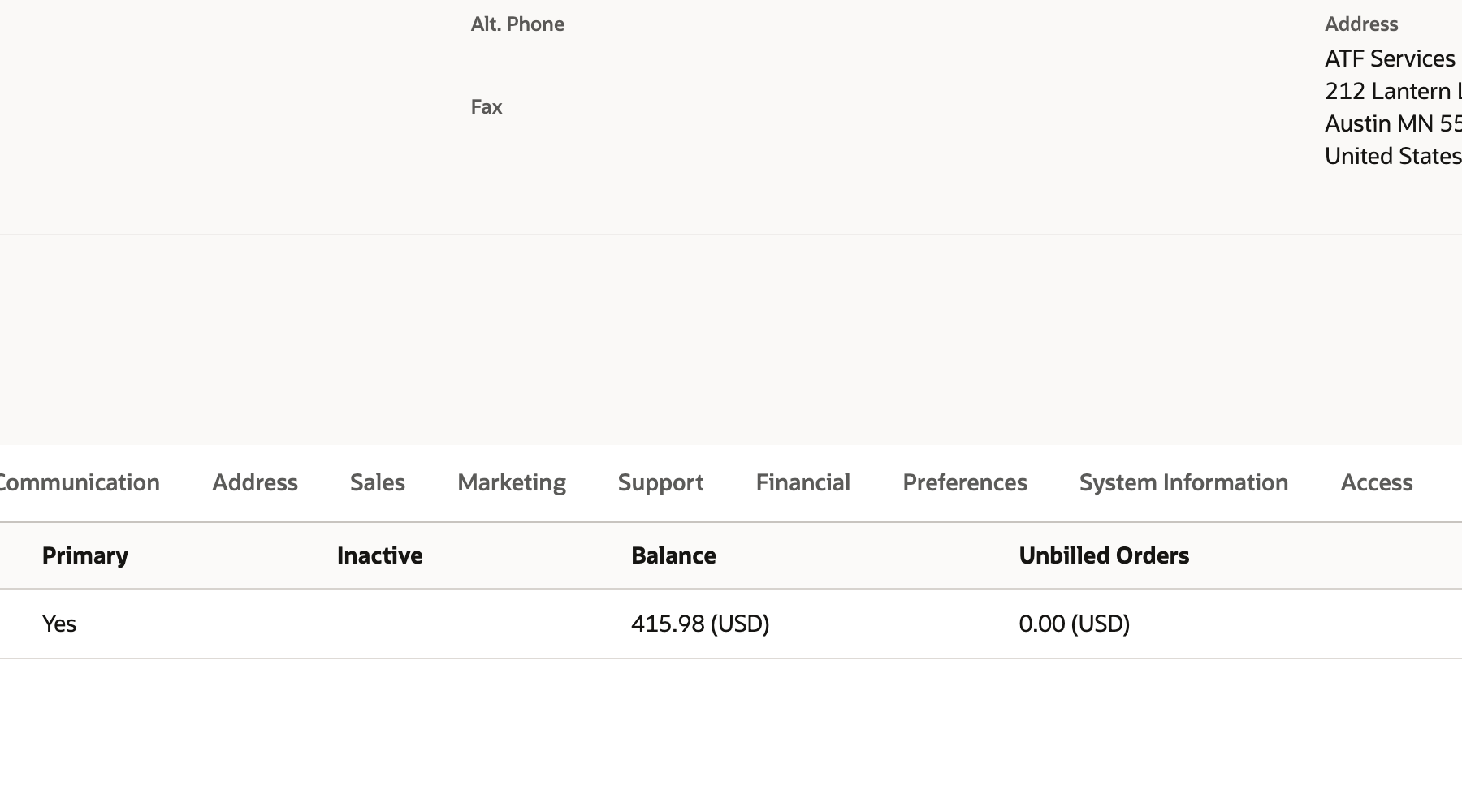Switch to the Address tab
This screenshot has height=812, width=1462.
pos(255,482)
